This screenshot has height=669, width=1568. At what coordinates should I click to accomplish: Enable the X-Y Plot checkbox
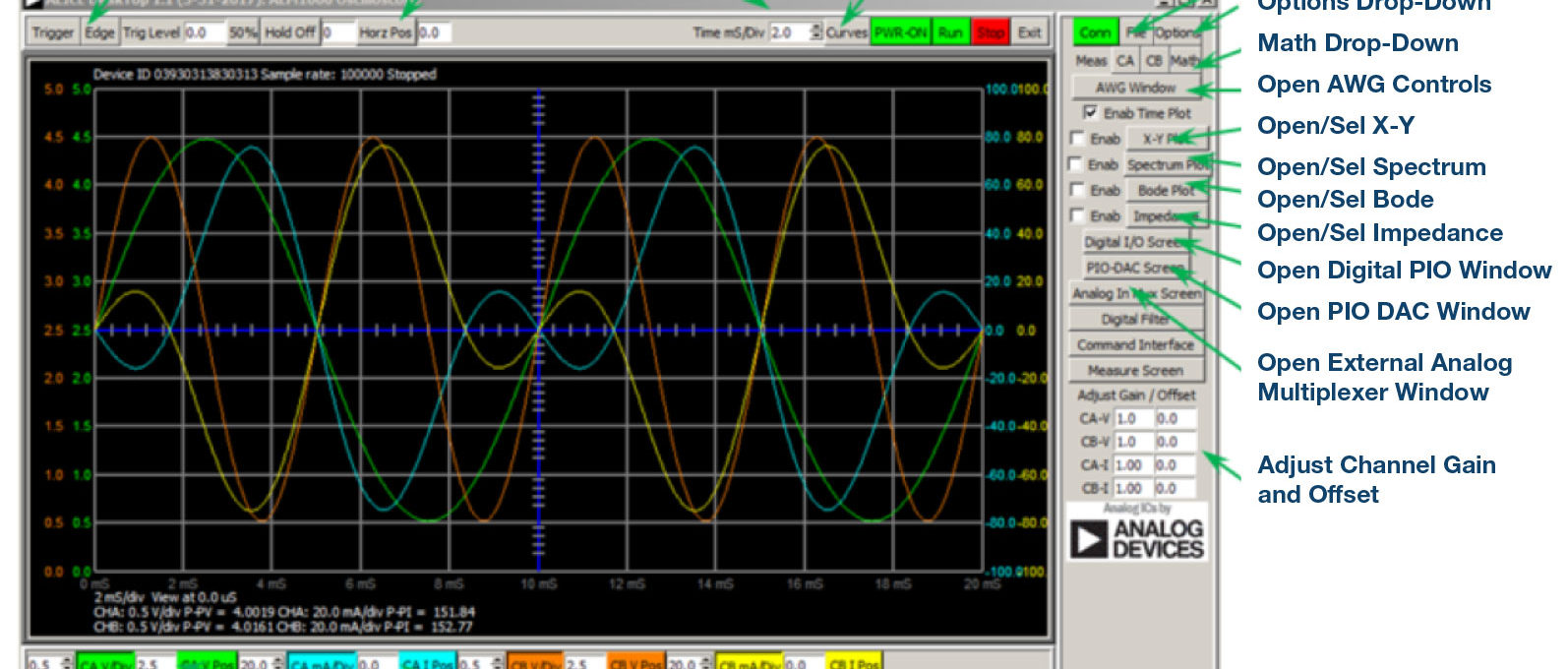point(1078,139)
